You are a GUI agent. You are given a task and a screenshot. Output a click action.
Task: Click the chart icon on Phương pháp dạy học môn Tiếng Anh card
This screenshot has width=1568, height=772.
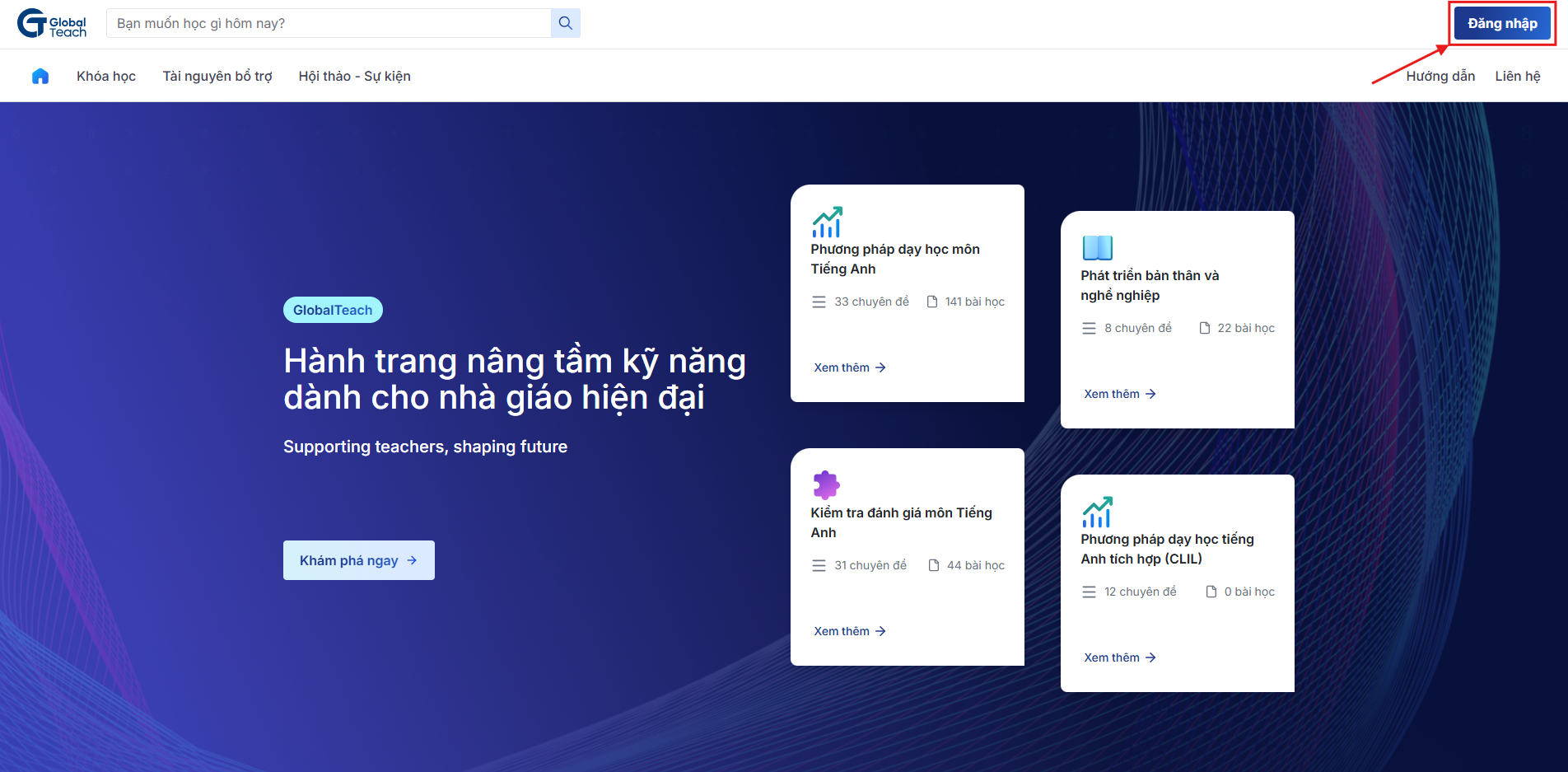(828, 220)
